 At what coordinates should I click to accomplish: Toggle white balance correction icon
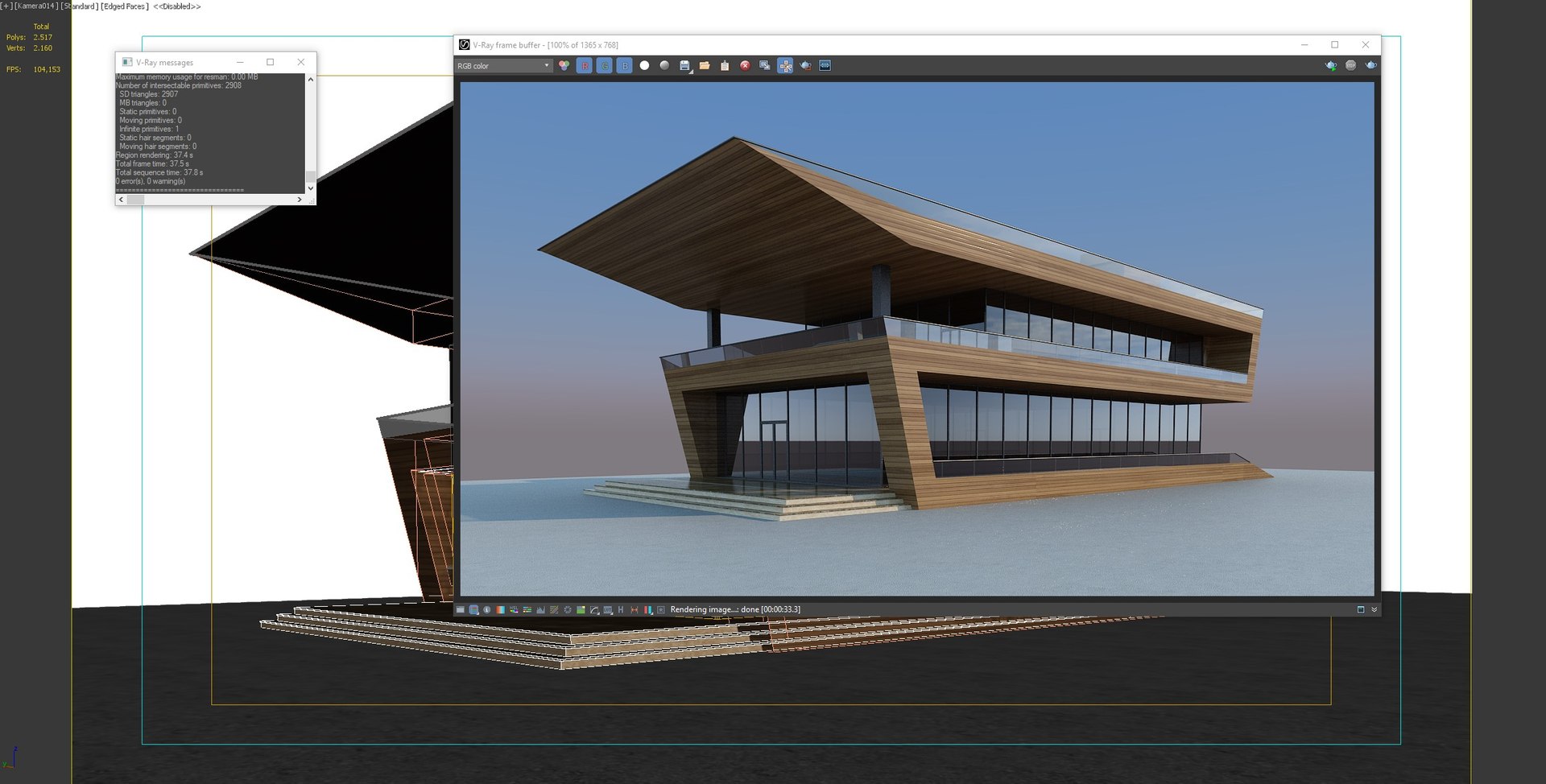point(500,610)
